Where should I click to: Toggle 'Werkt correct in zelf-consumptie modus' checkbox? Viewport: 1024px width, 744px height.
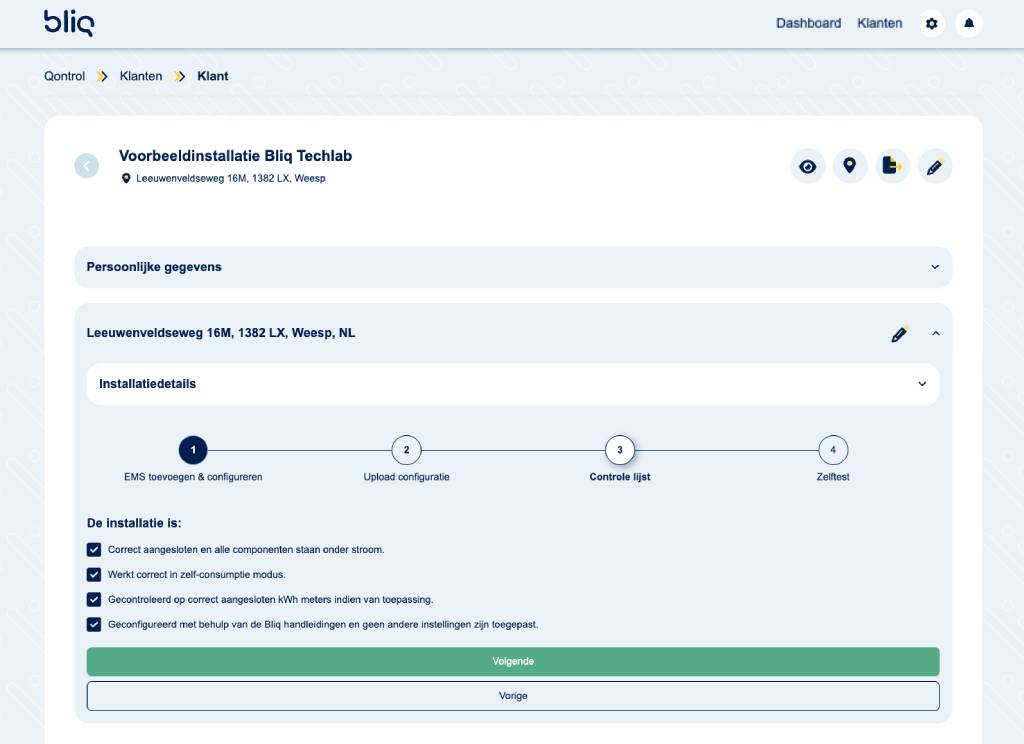[94, 575]
